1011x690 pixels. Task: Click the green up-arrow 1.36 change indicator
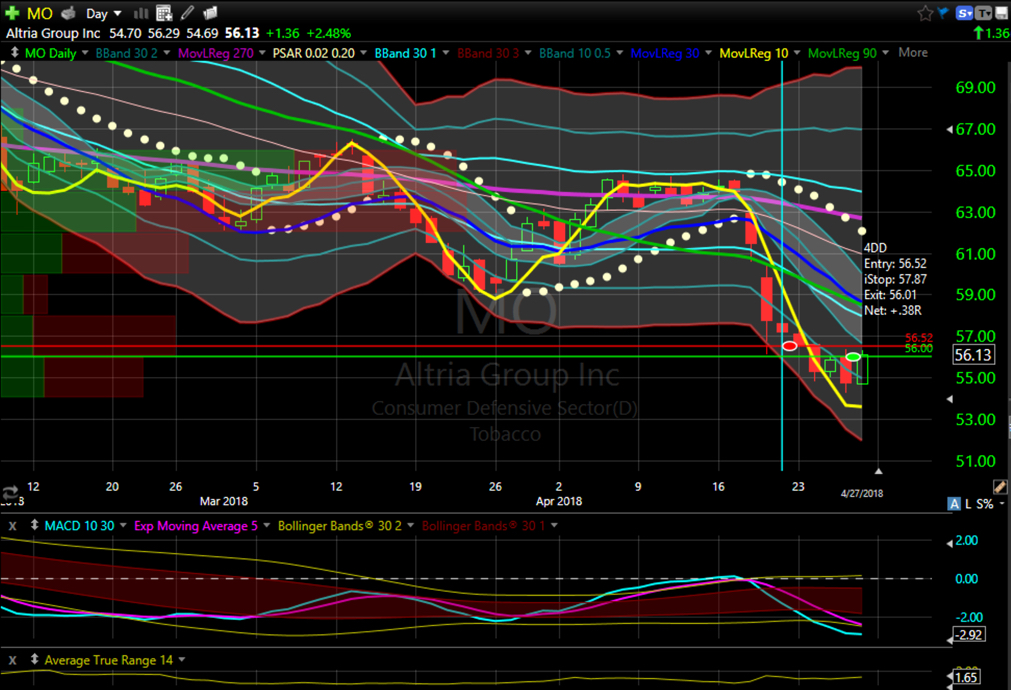[x=992, y=33]
